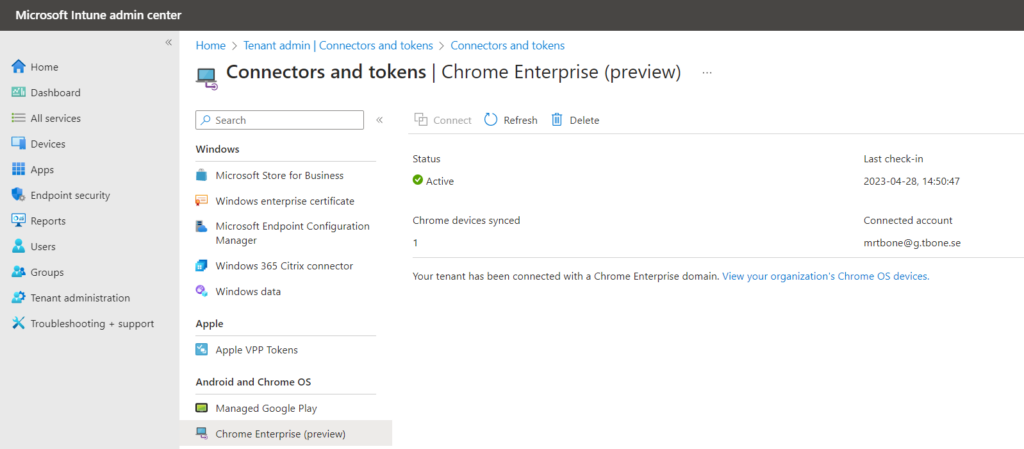Click the Delete trash icon
Image resolution: width=1024 pixels, height=449 pixels.
click(x=556, y=119)
